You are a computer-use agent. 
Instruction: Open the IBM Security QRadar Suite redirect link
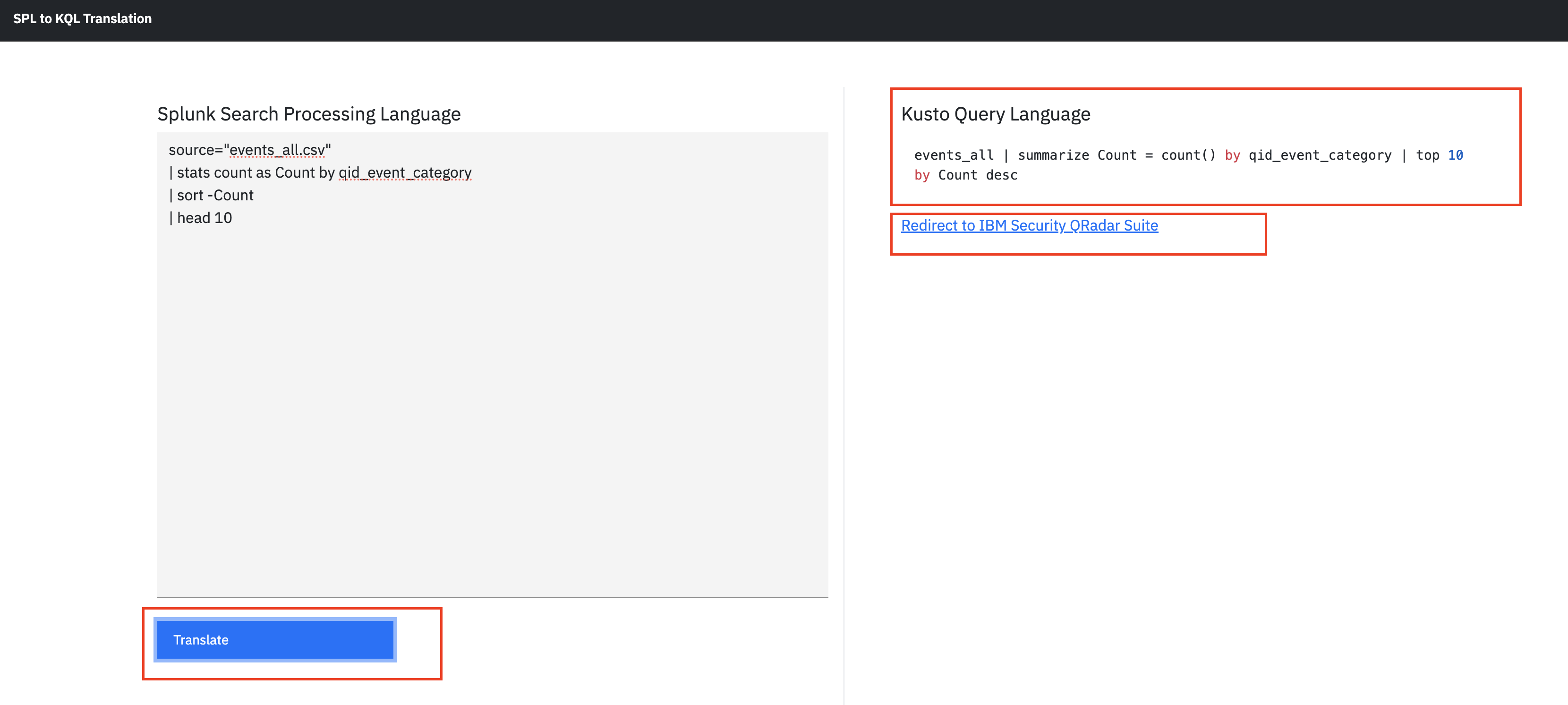click(x=1030, y=225)
